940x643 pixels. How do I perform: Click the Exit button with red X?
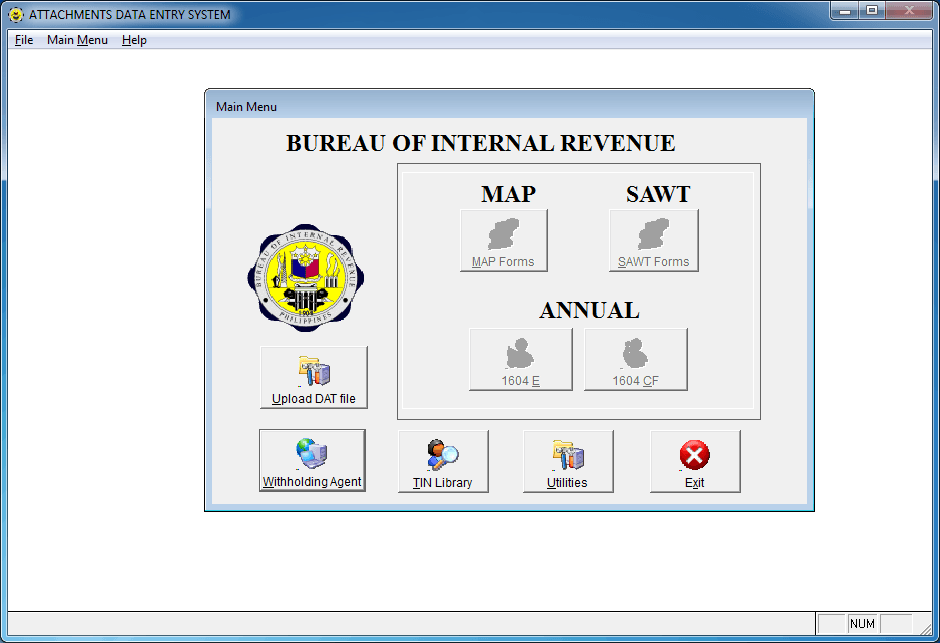coord(695,461)
